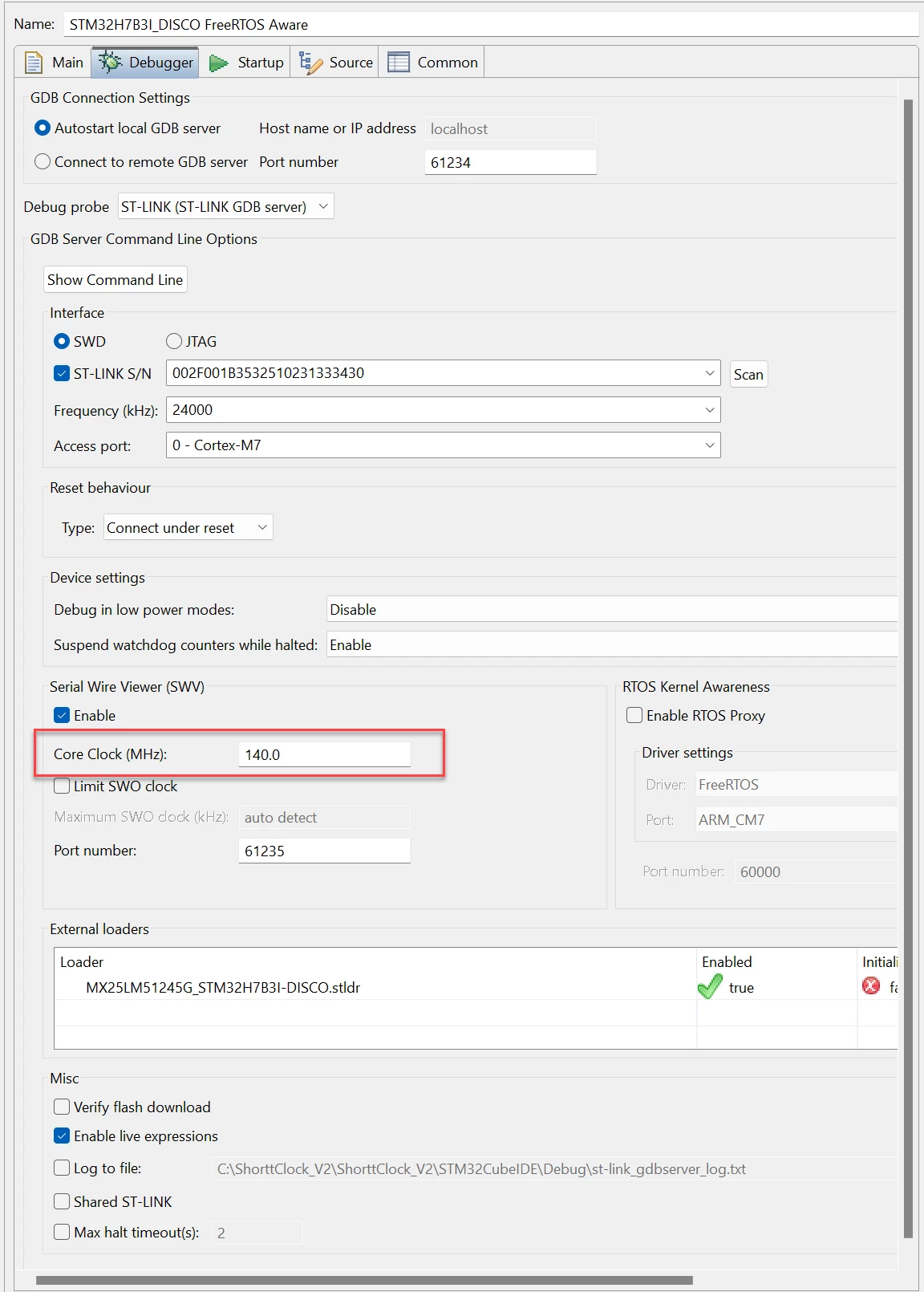Click Show Command Line button
Image resolution: width=924 pixels, height=1292 pixels.
click(115, 279)
